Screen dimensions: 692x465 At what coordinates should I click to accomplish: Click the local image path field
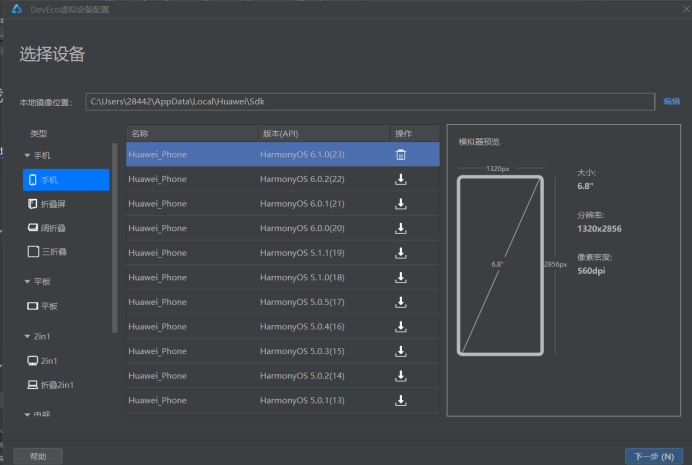point(370,101)
